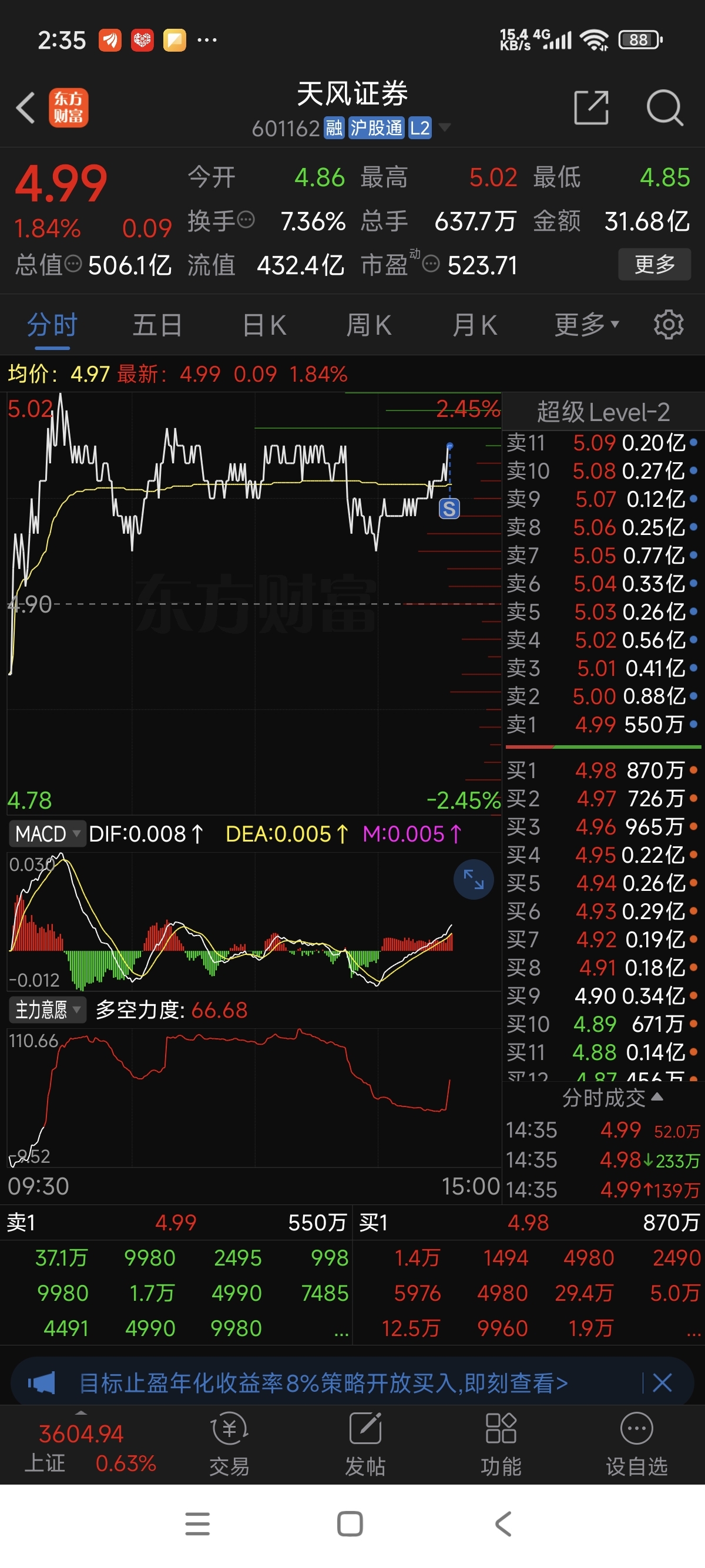
Task: Click 更多 button in quote summary
Action: point(654,264)
